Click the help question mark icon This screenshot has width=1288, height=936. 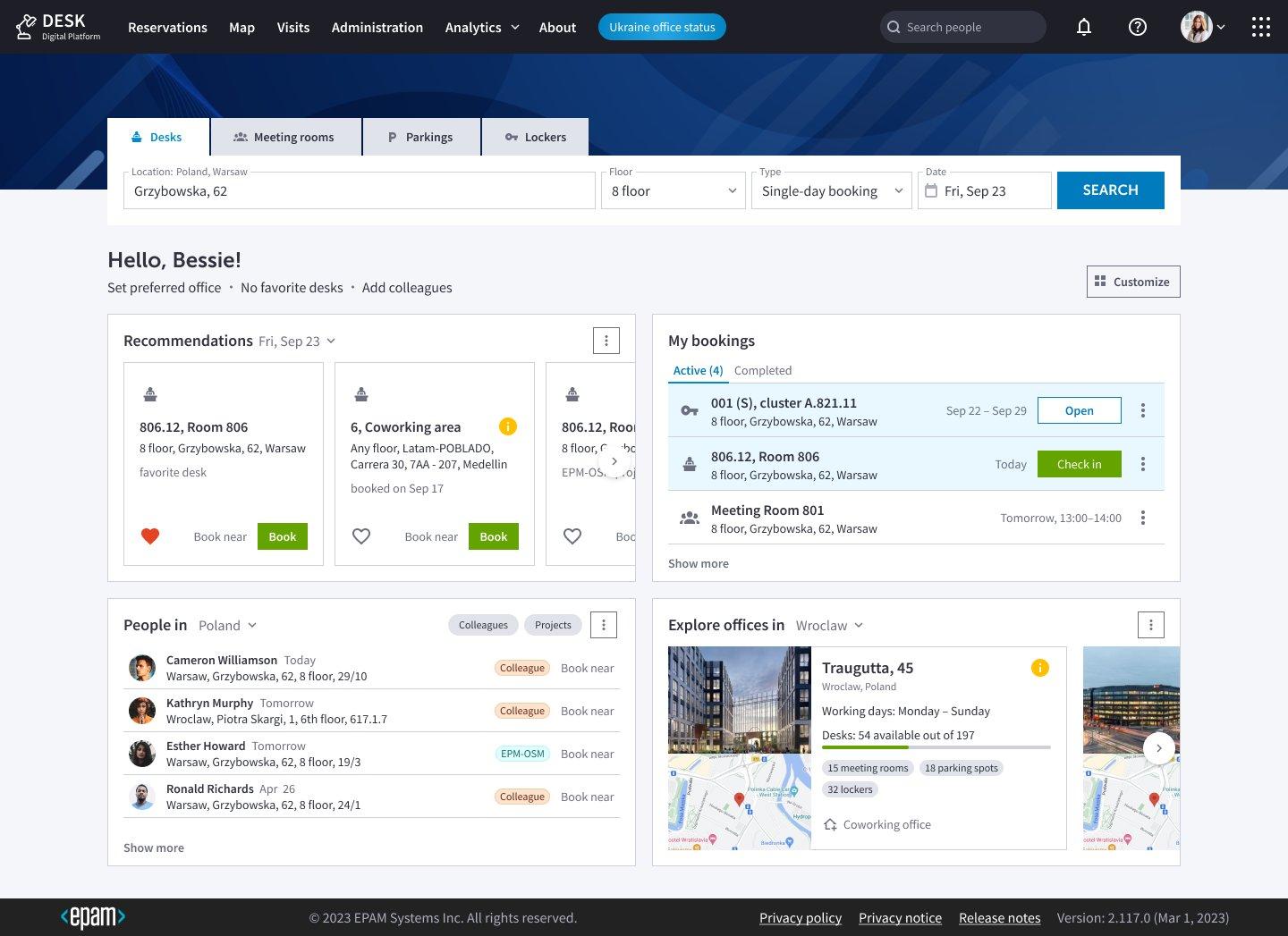click(1137, 27)
